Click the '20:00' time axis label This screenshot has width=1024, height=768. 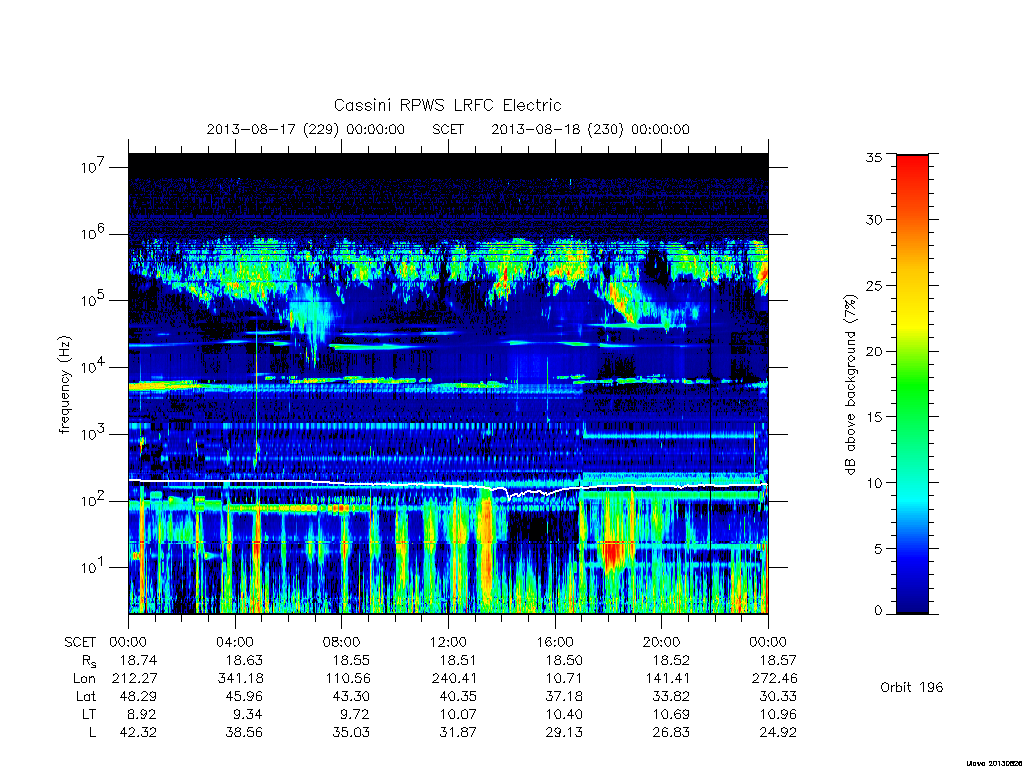662,642
